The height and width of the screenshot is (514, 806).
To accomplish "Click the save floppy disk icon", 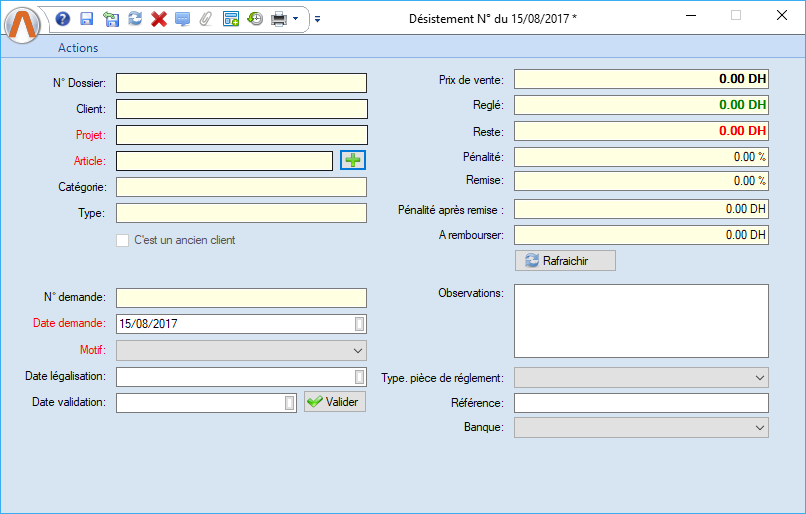I will (87, 19).
